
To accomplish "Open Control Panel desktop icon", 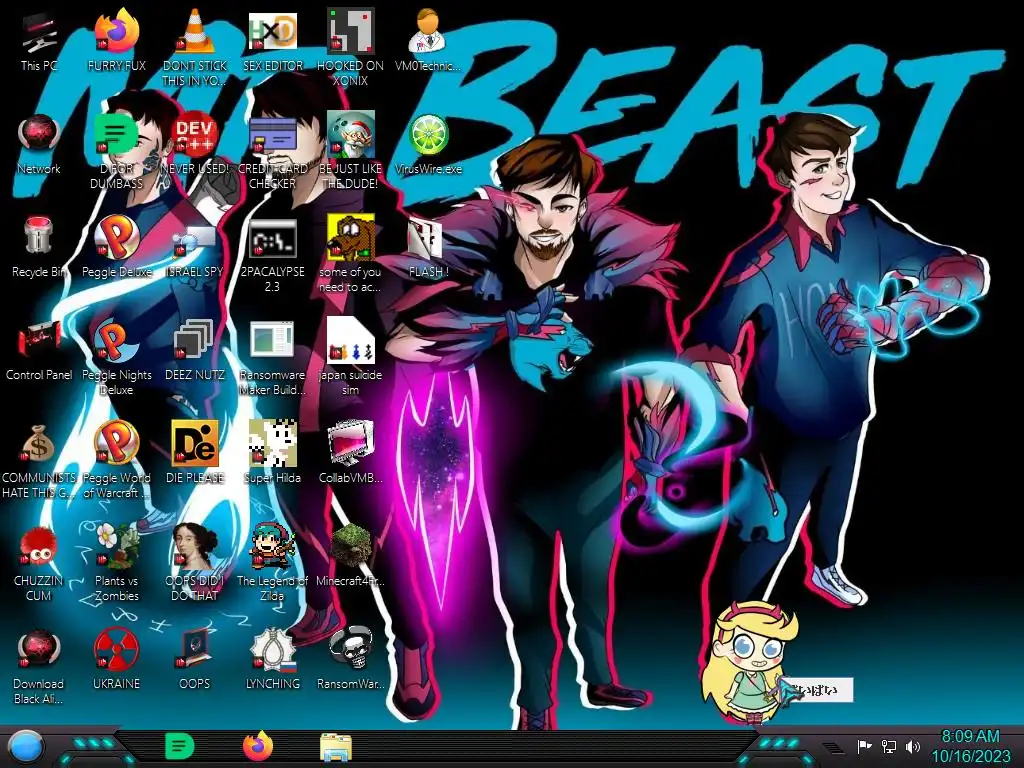I will 39,350.
